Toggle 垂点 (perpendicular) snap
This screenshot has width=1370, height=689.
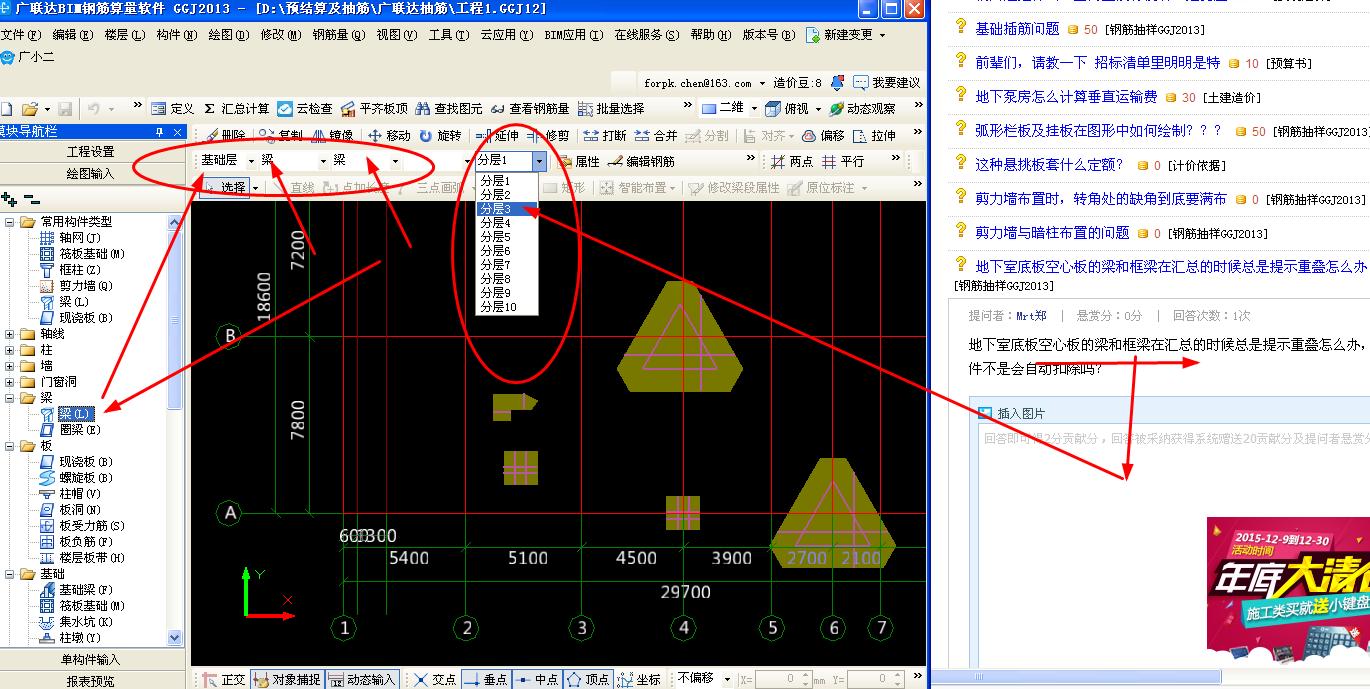[x=486, y=679]
